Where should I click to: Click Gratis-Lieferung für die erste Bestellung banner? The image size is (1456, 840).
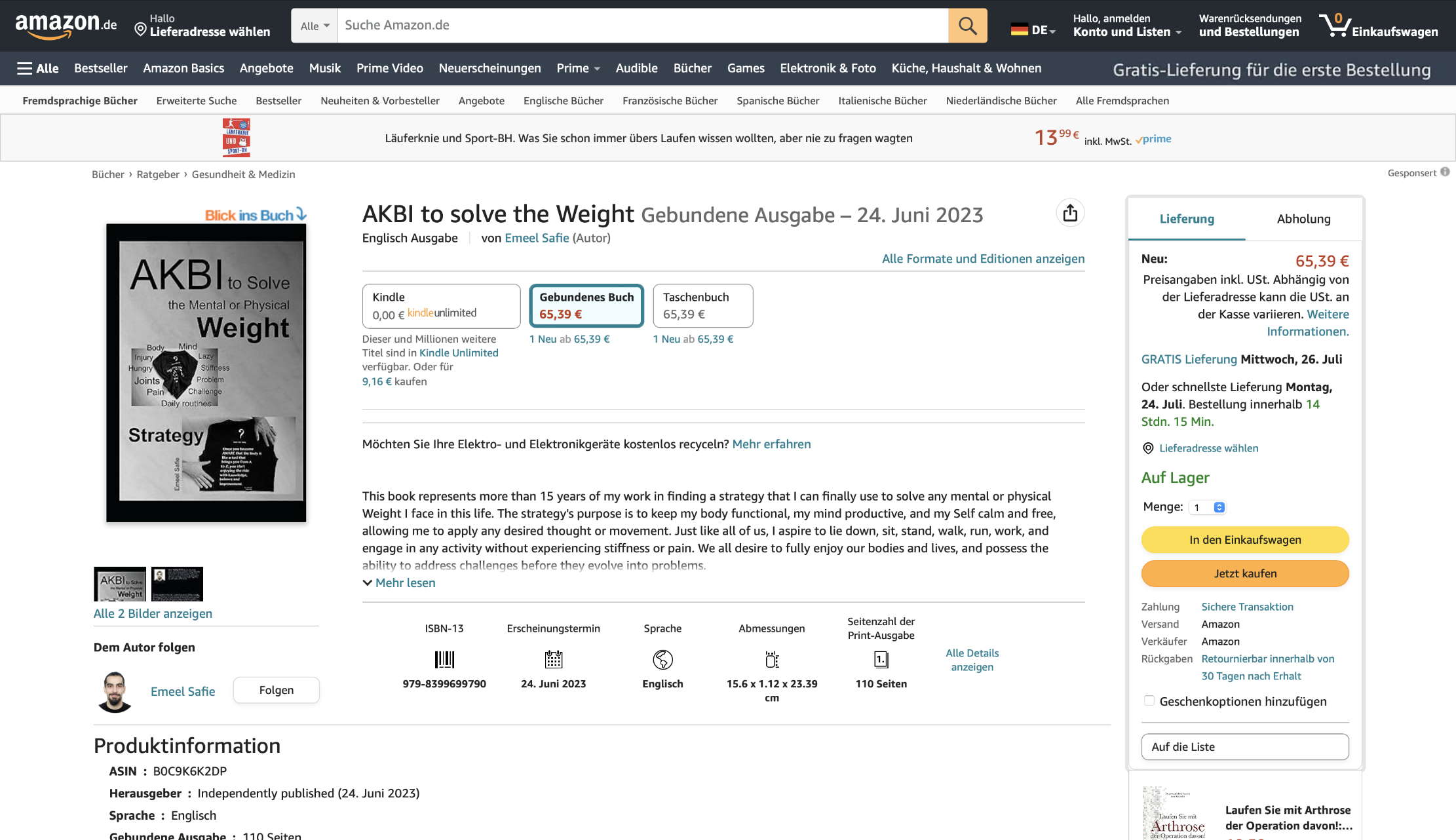(1271, 69)
